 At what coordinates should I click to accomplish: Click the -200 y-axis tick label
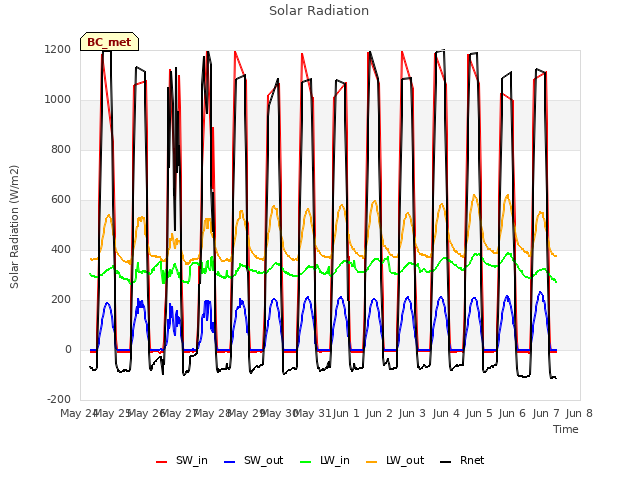(x=59, y=400)
